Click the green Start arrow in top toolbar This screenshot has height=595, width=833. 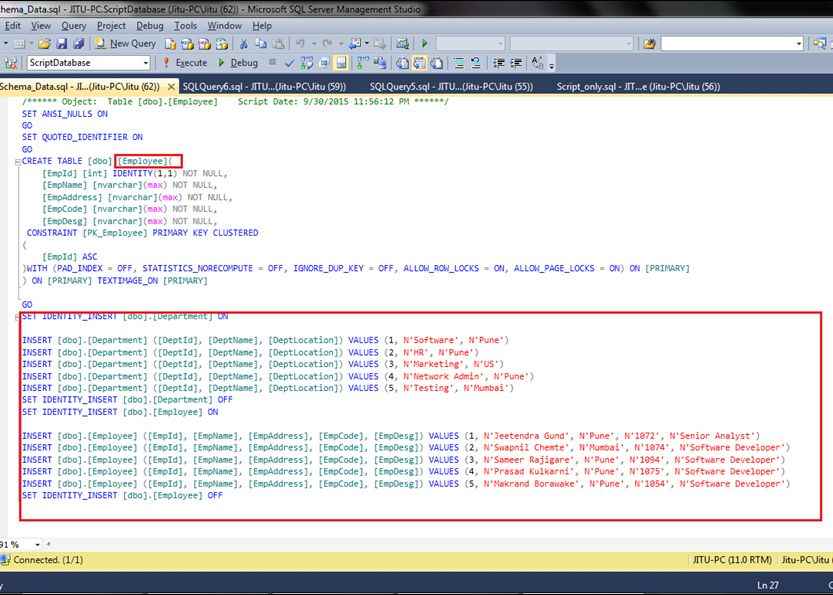tap(425, 44)
